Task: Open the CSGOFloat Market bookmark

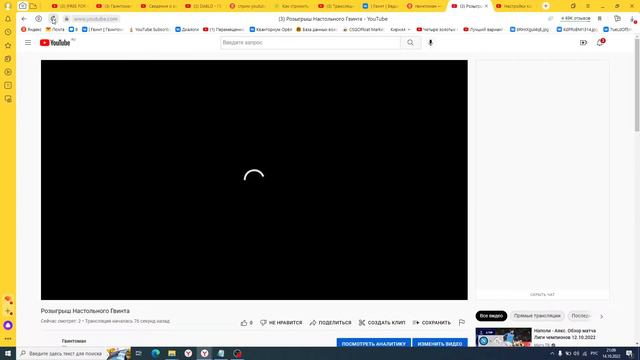Action: point(363,29)
